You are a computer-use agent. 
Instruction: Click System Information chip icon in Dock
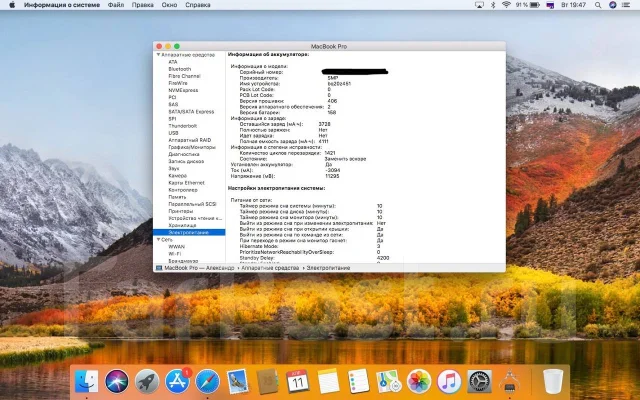click(509, 381)
